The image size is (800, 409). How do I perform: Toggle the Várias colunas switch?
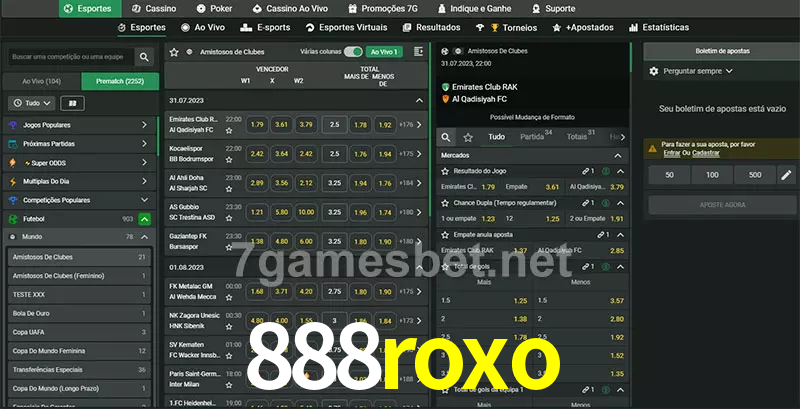(353, 51)
